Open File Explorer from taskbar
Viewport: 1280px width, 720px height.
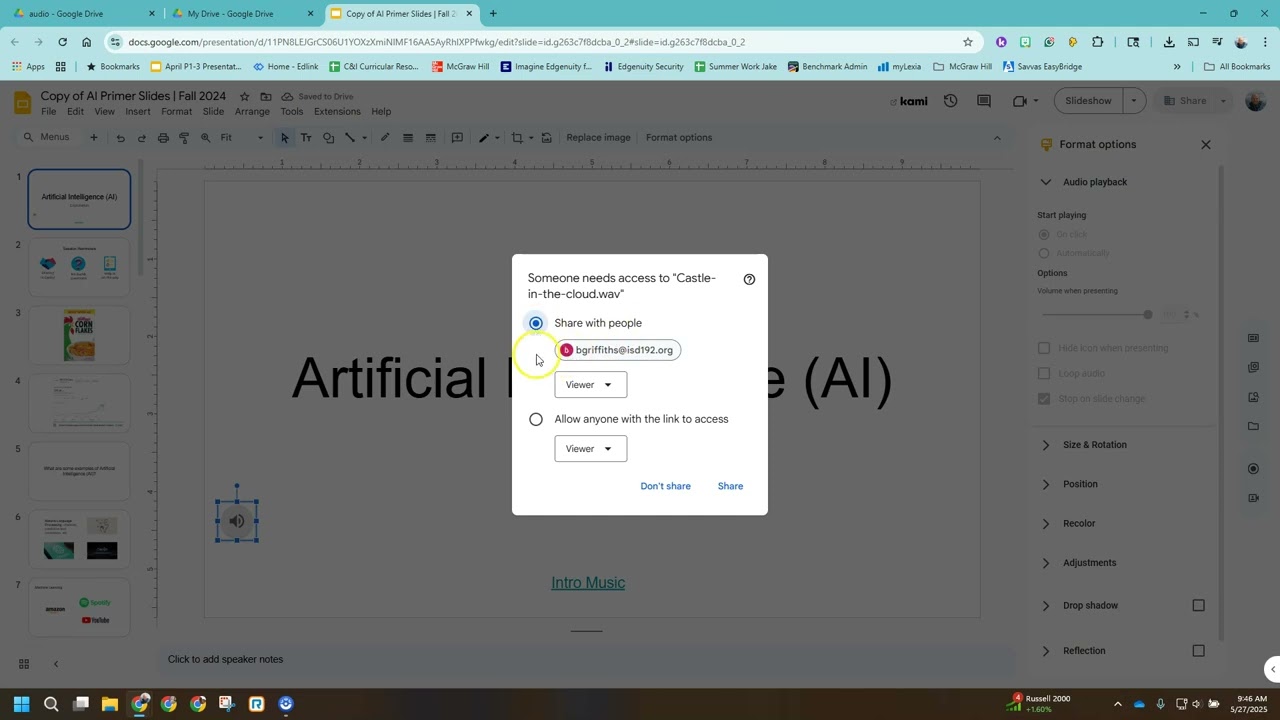(x=110, y=704)
